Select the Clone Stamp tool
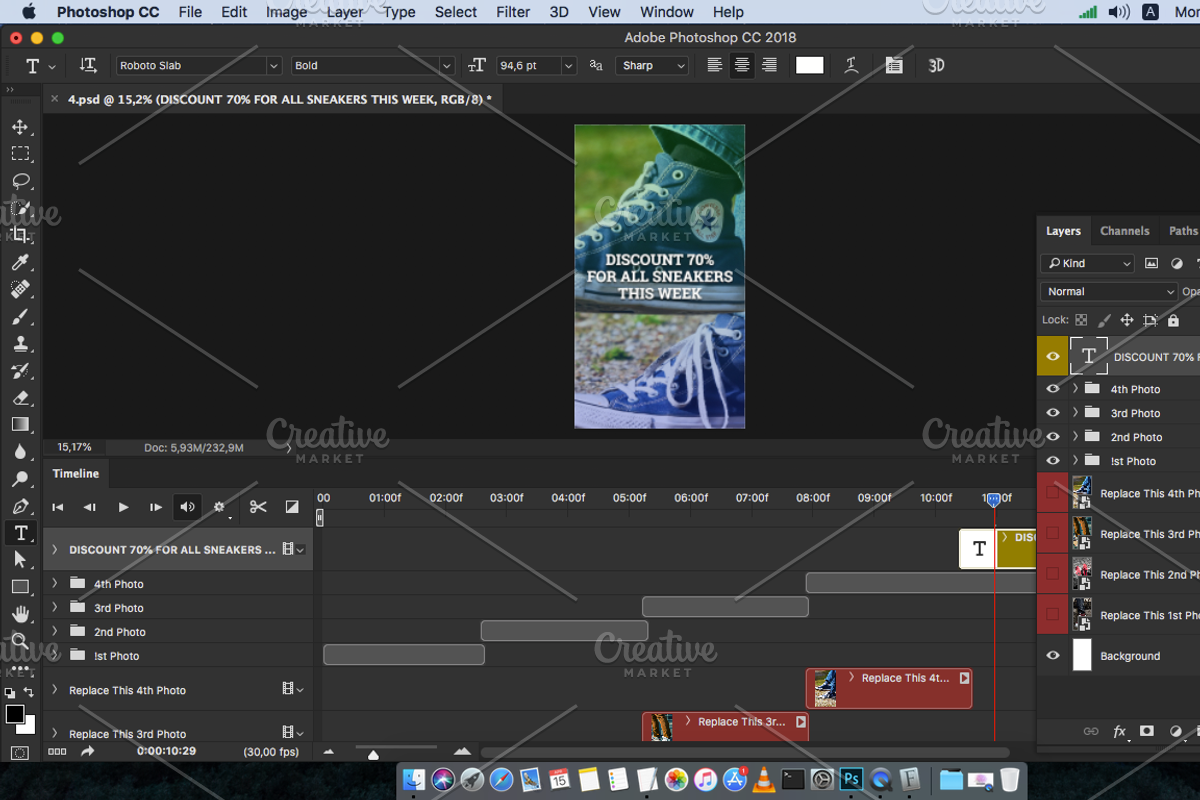Screen dimensions: 1200x800 click(20, 344)
